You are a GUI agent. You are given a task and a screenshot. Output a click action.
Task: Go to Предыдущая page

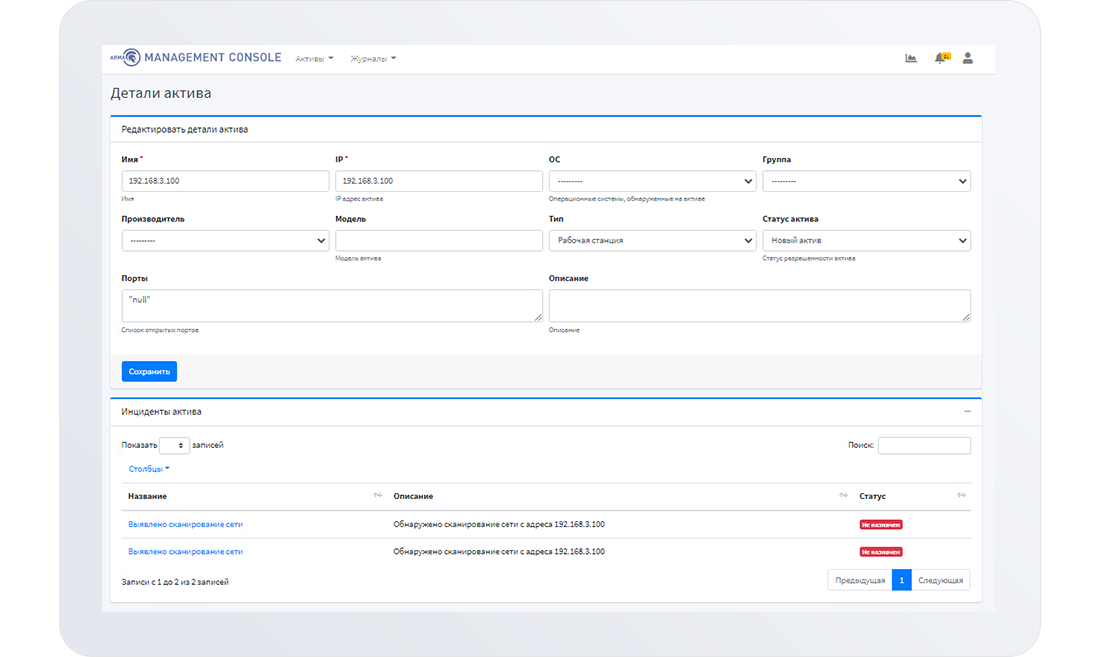tap(860, 580)
